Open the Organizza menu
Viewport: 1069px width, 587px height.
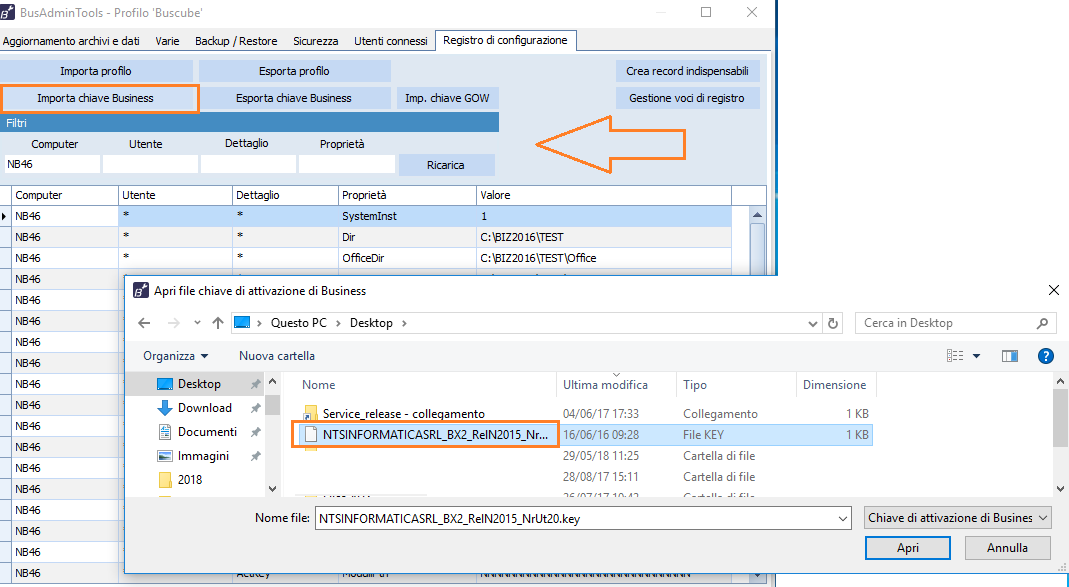pos(175,356)
